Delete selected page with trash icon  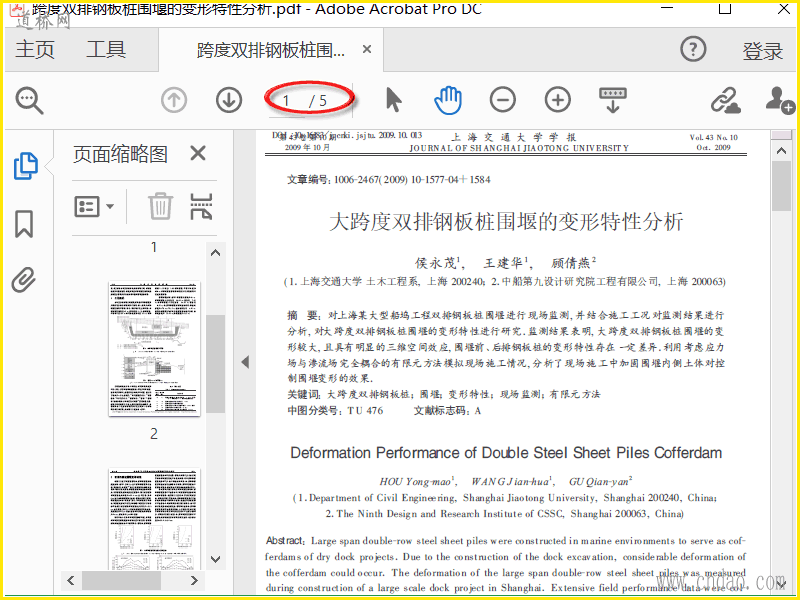161,206
